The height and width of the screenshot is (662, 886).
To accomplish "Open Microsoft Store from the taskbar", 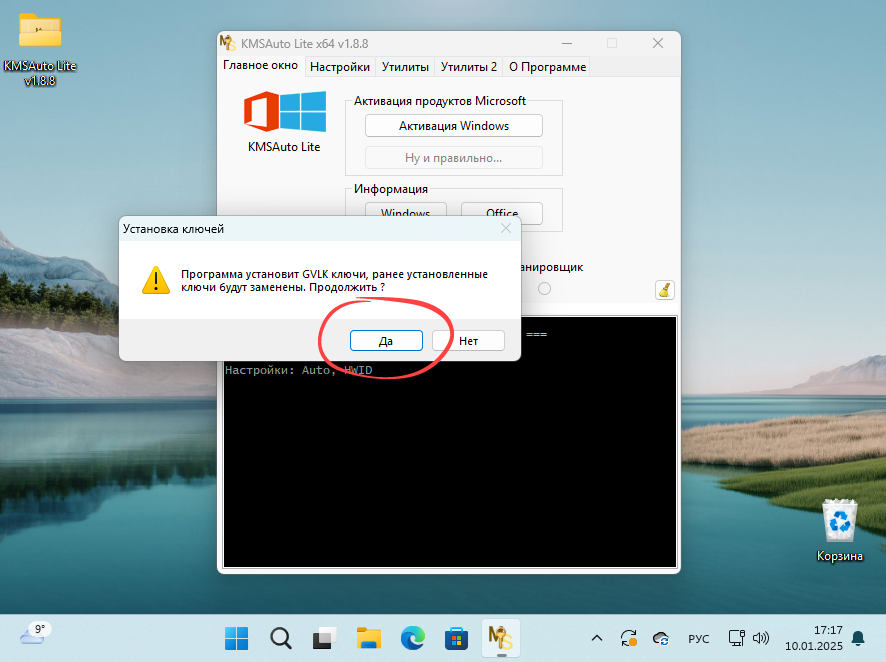I will [456, 638].
